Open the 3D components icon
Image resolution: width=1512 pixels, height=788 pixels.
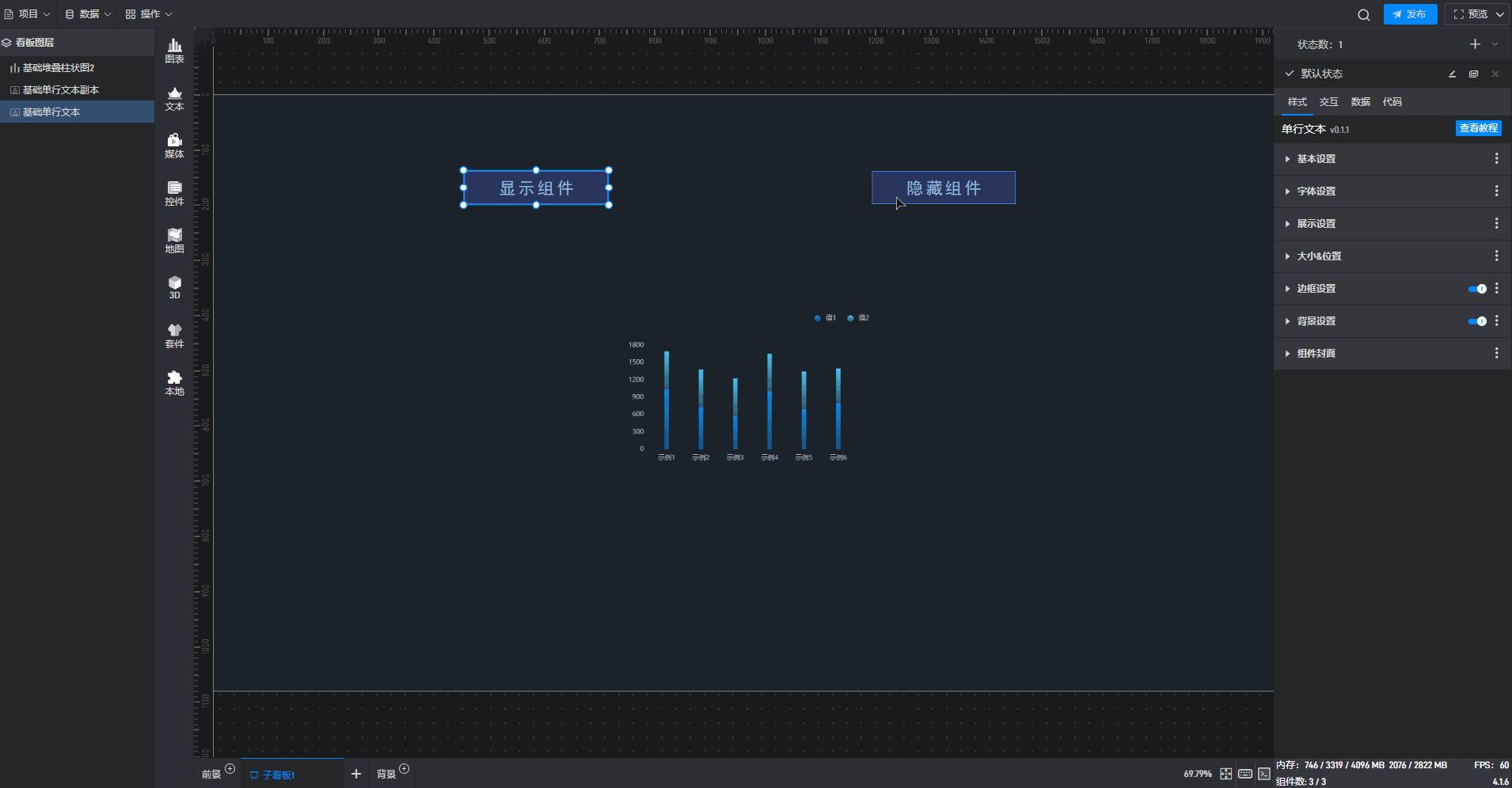click(174, 288)
